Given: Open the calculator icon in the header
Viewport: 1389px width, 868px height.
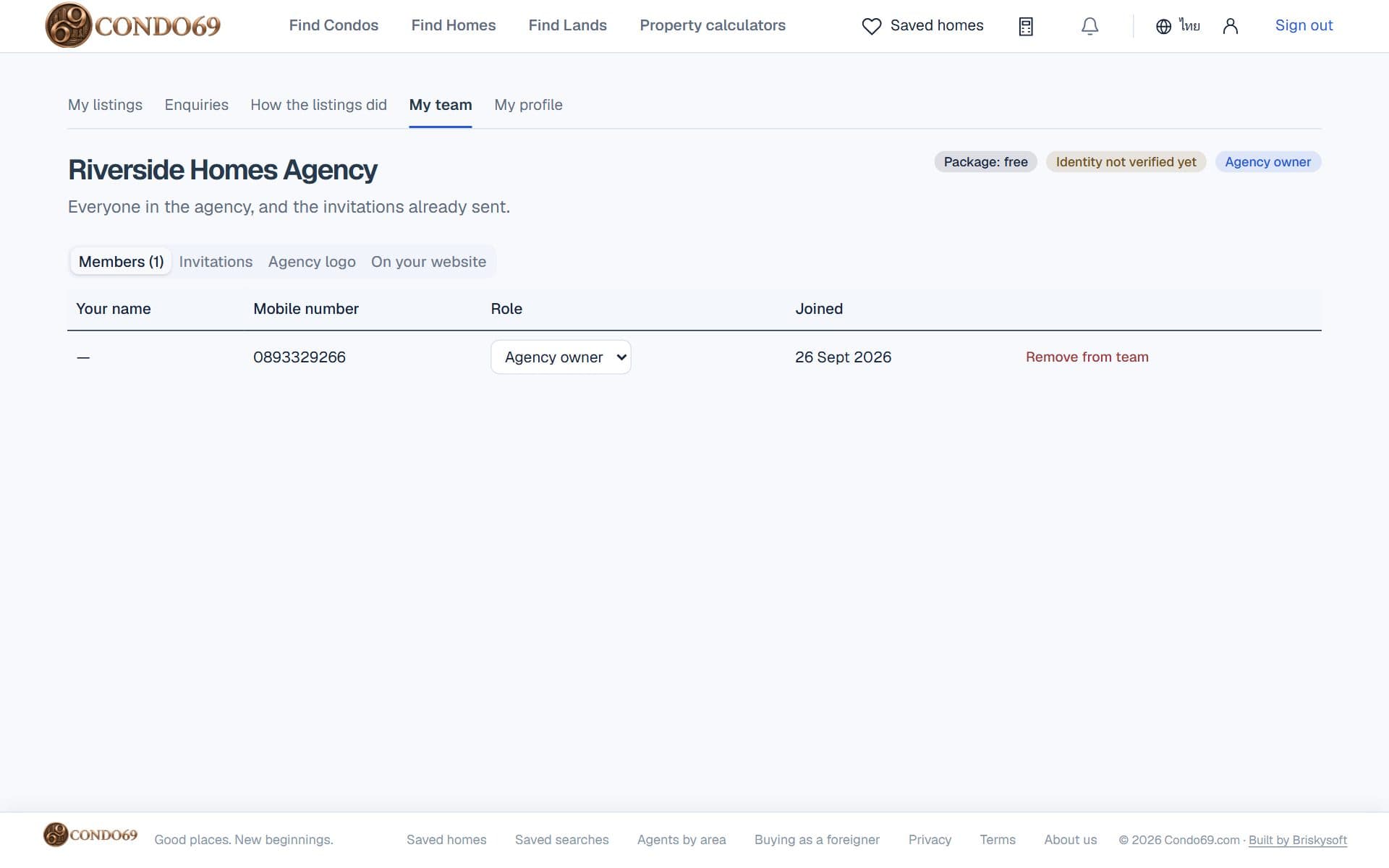Looking at the screenshot, I should click(1026, 27).
